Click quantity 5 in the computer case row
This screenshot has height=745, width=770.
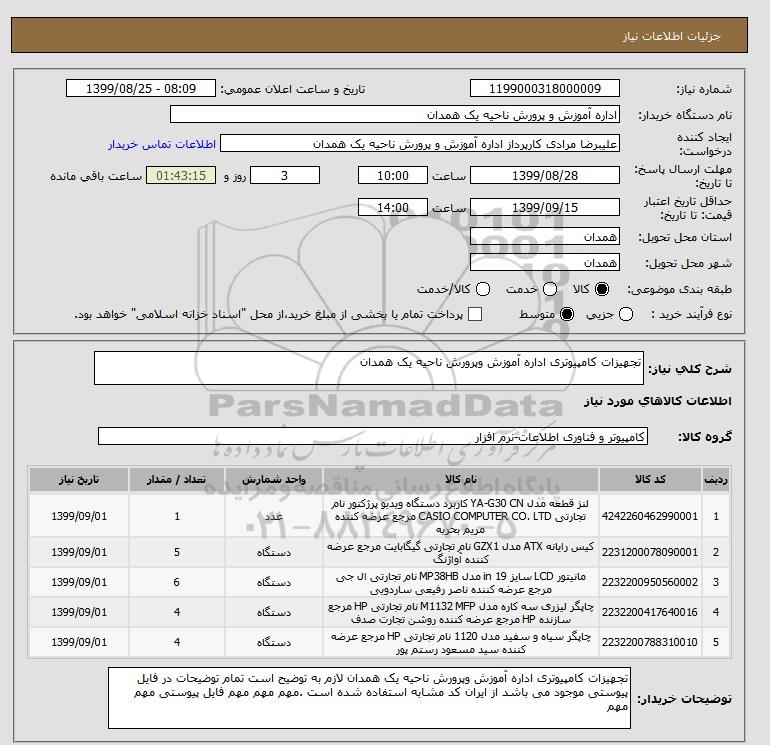pos(177,552)
